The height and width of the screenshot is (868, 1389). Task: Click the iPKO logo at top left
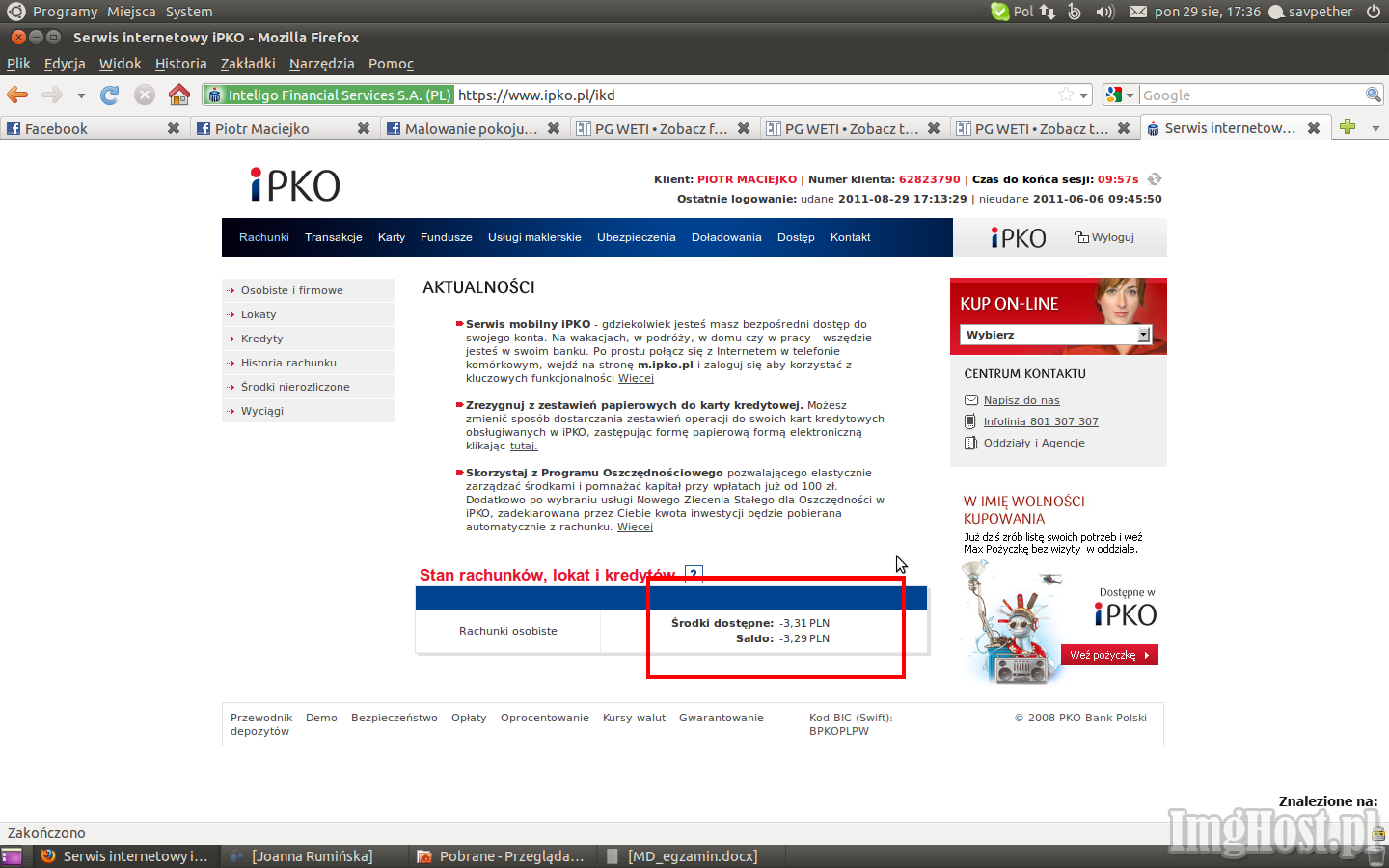coord(295,185)
